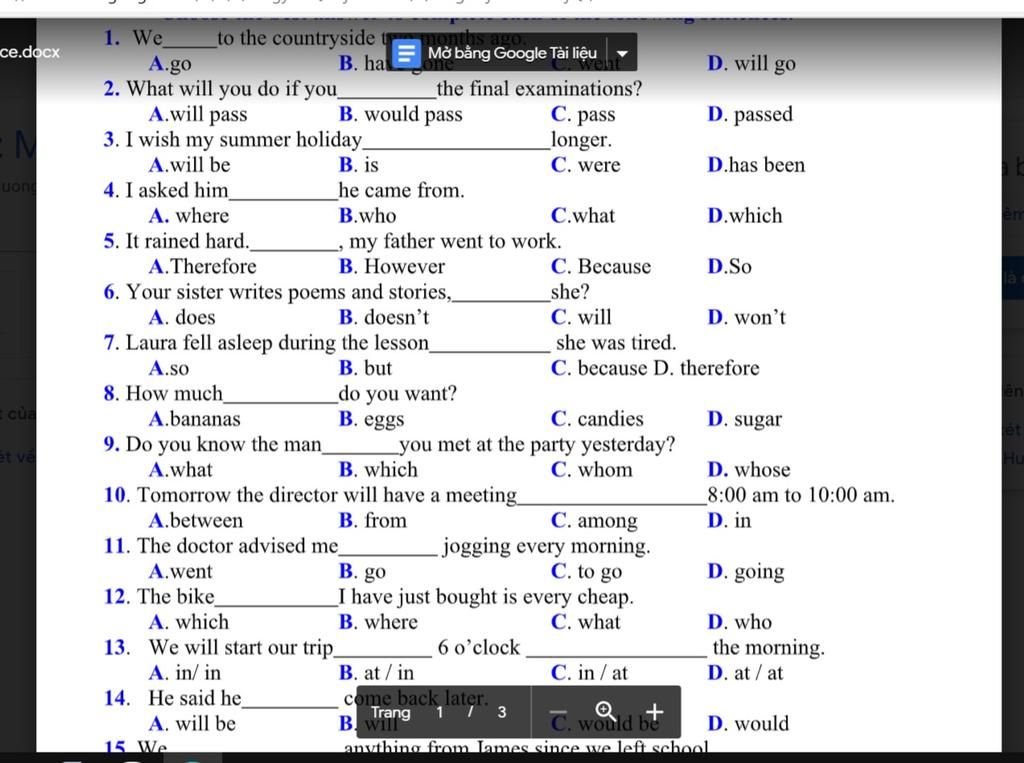
Task: Select option 'C.what' in question 4
Action: (583, 216)
